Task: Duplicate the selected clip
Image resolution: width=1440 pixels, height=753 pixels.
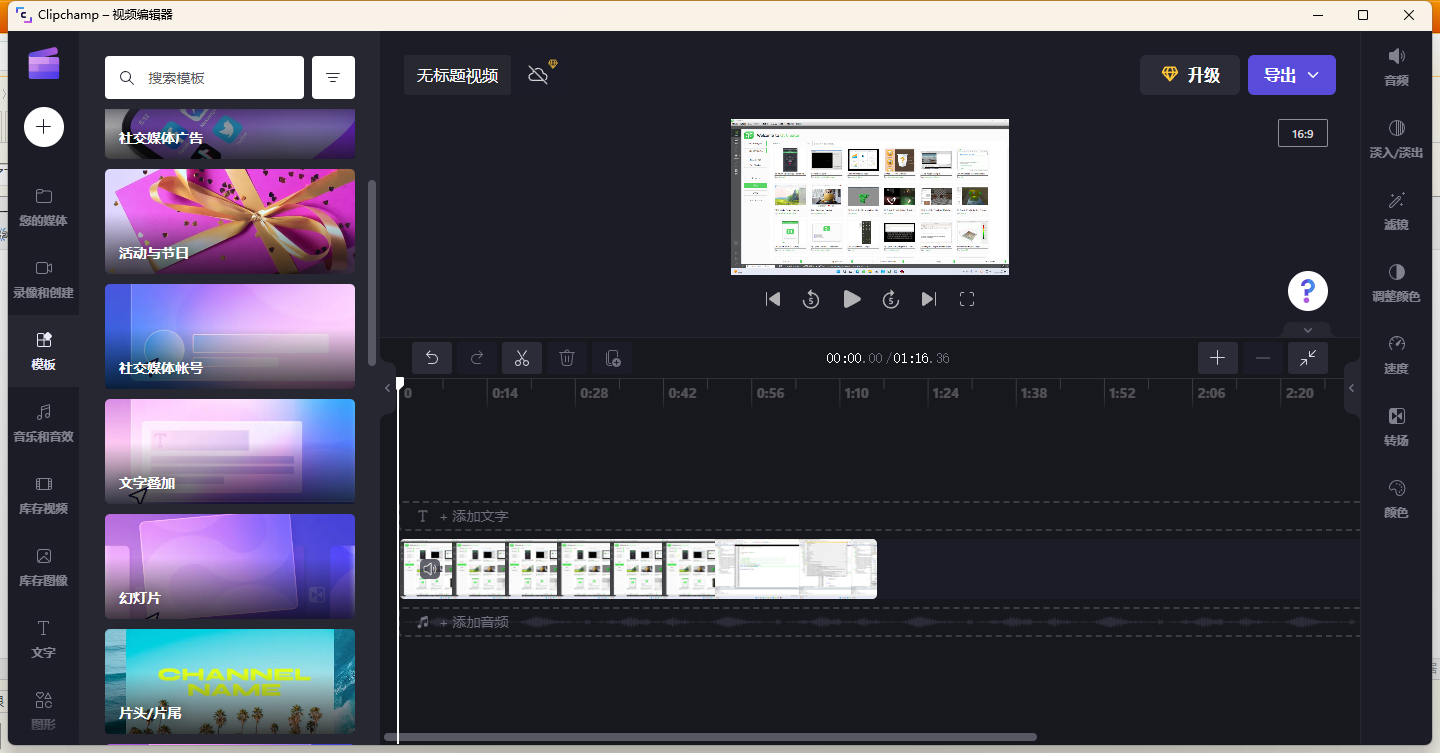Action: [x=612, y=358]
